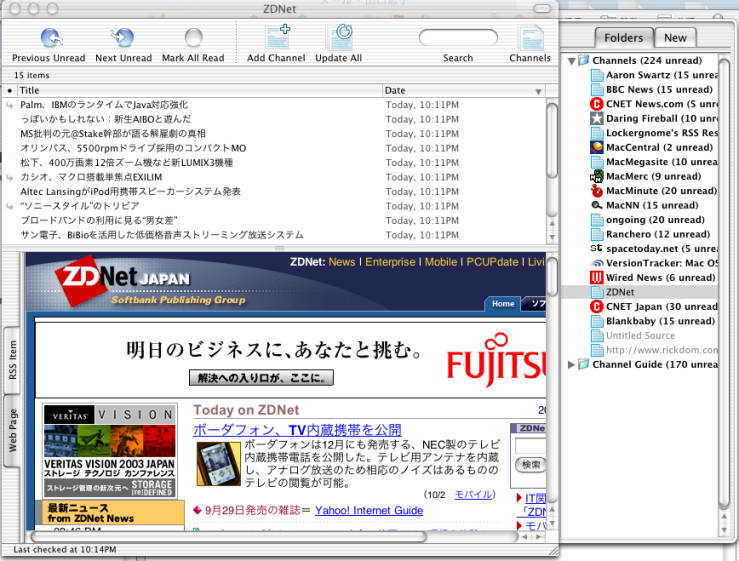739x561 pixels.
Task: Select the Web Page side tab
Action: coord(13,430)
